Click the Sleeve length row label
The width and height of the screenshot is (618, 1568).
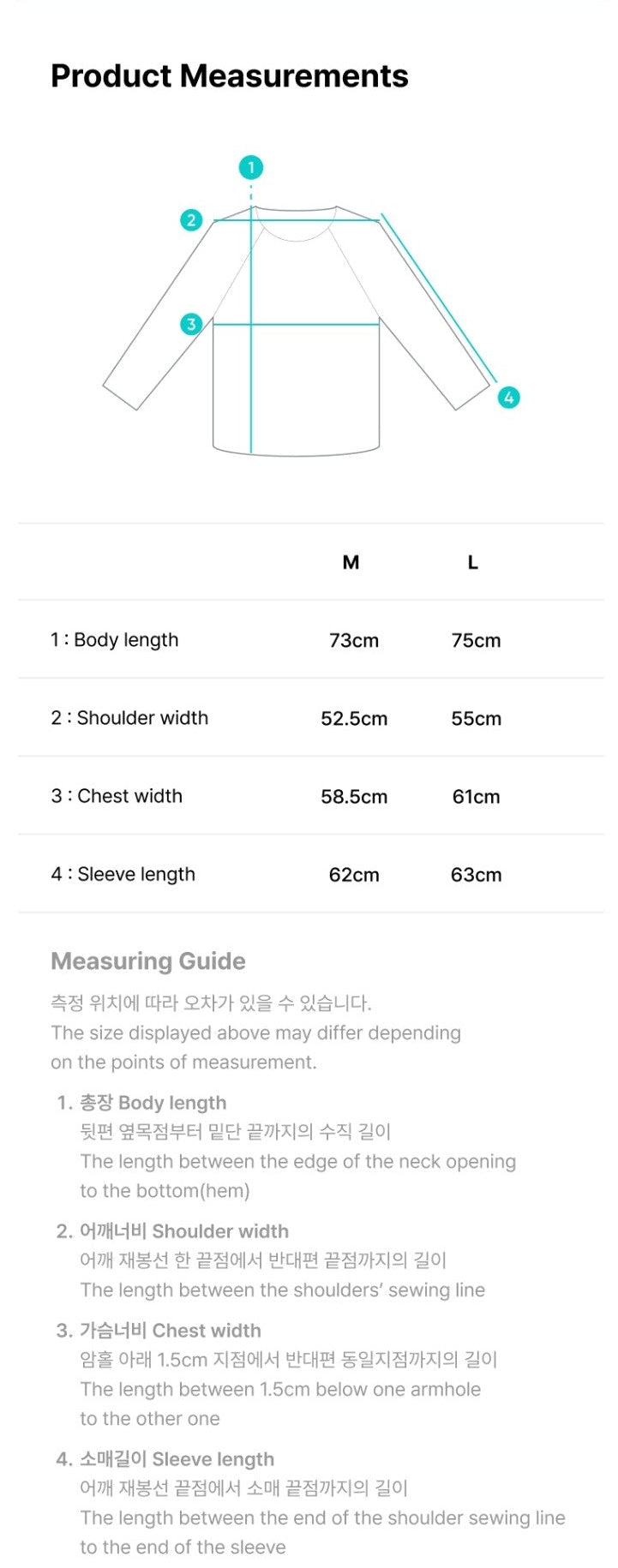[x=123, y=874]
